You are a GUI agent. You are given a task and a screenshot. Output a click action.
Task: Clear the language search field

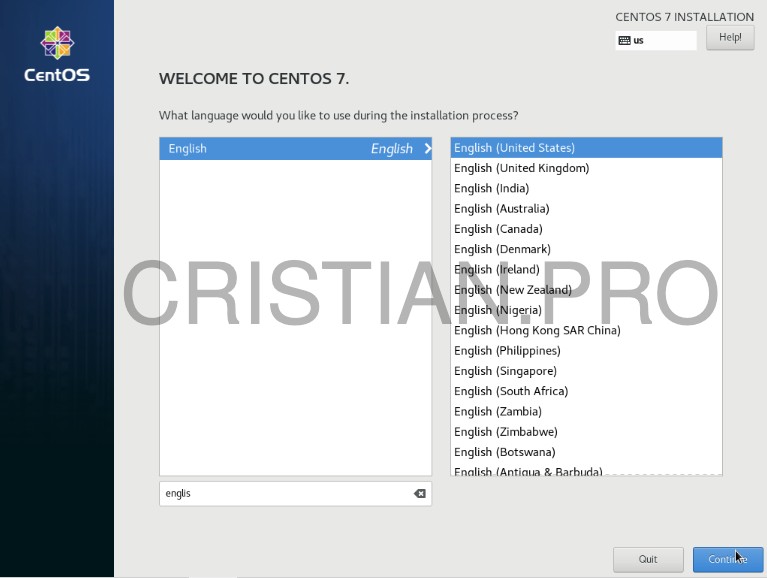click(420, 493)
